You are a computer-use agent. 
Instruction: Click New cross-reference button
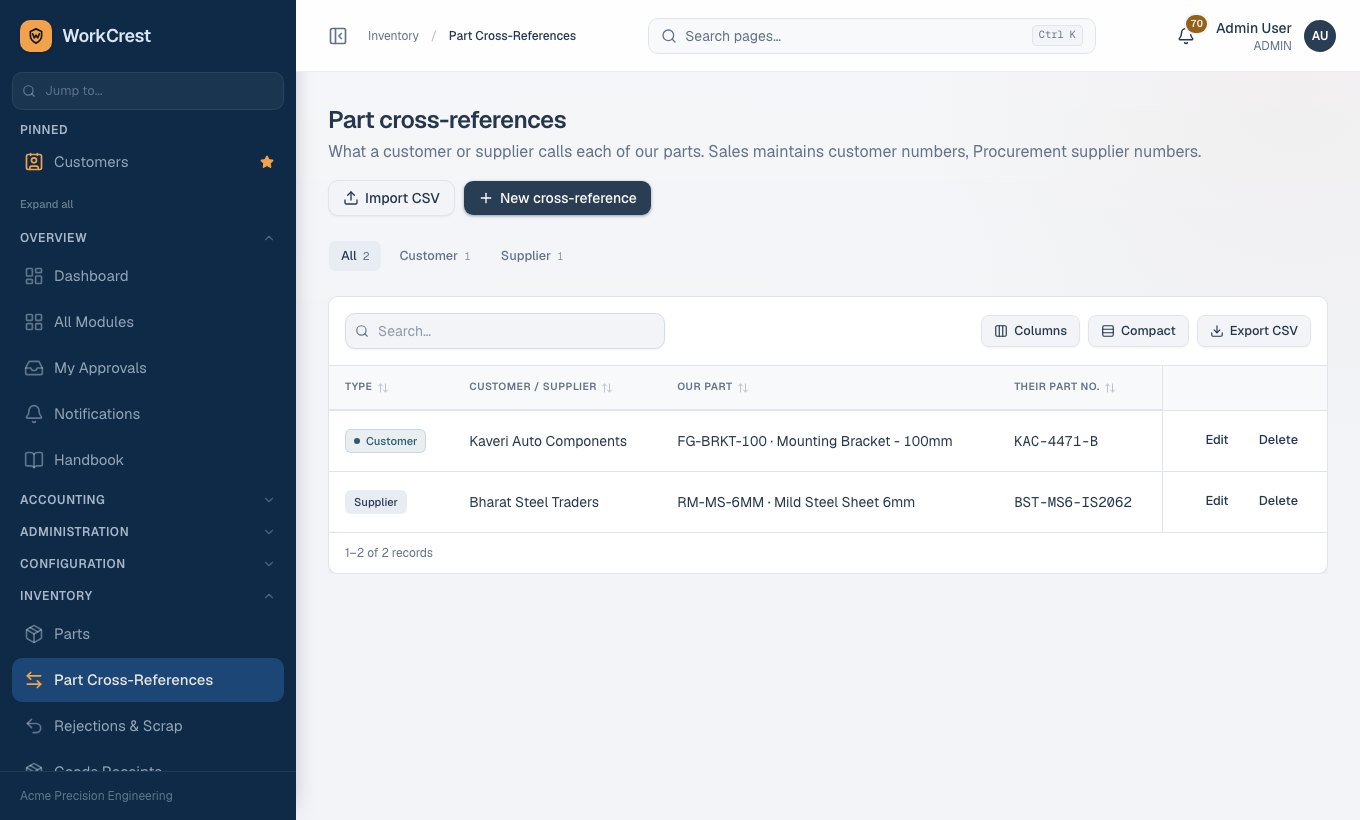click(557, 198)
